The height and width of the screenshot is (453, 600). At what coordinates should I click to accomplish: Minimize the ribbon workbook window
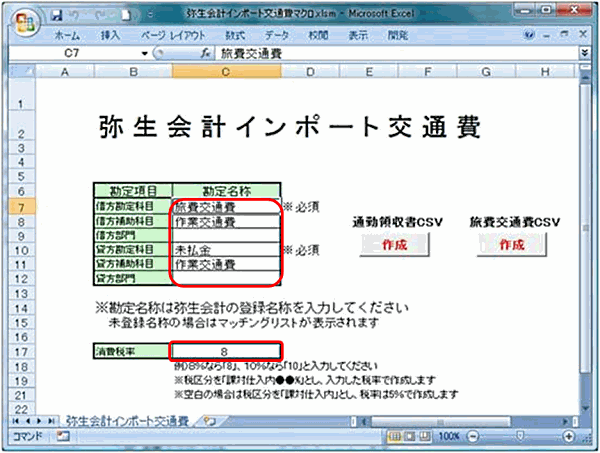pyautogui.click(x=546, y=35)
